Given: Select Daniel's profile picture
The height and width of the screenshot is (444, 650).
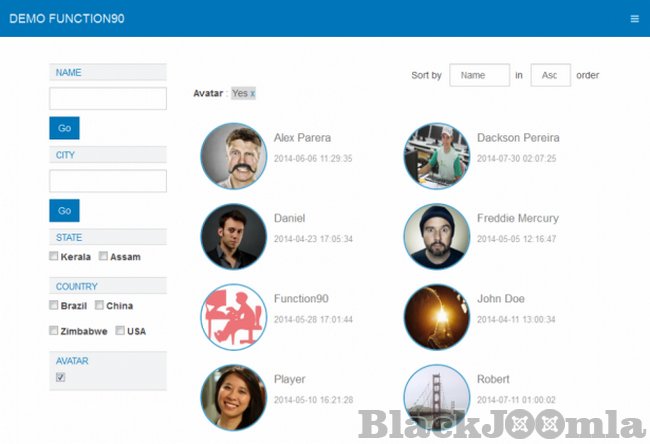Looking at the screenshot, I should 233,236.
